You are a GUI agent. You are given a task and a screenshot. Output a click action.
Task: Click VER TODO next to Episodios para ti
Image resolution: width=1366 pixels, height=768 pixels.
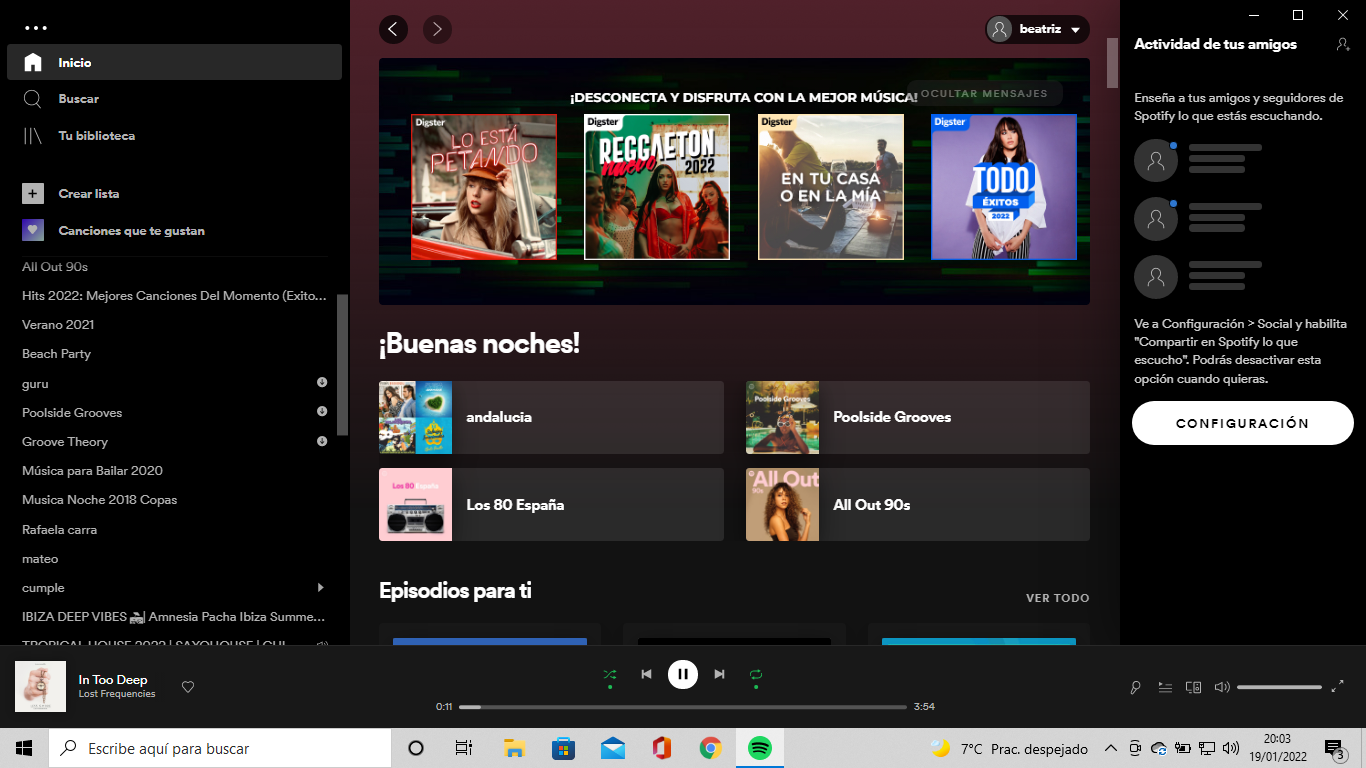coord(1057,598)
